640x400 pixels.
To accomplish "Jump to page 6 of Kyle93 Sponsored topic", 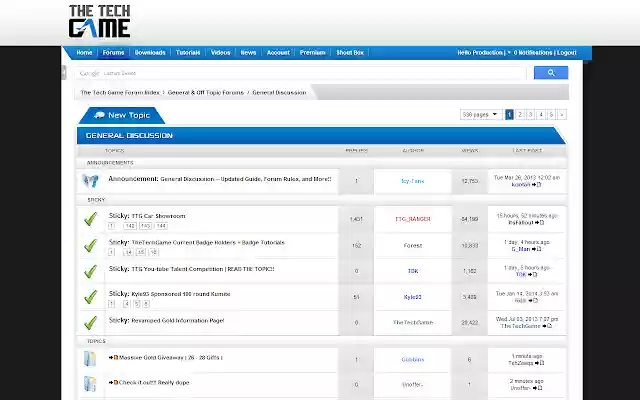I will tap(146, 304).
